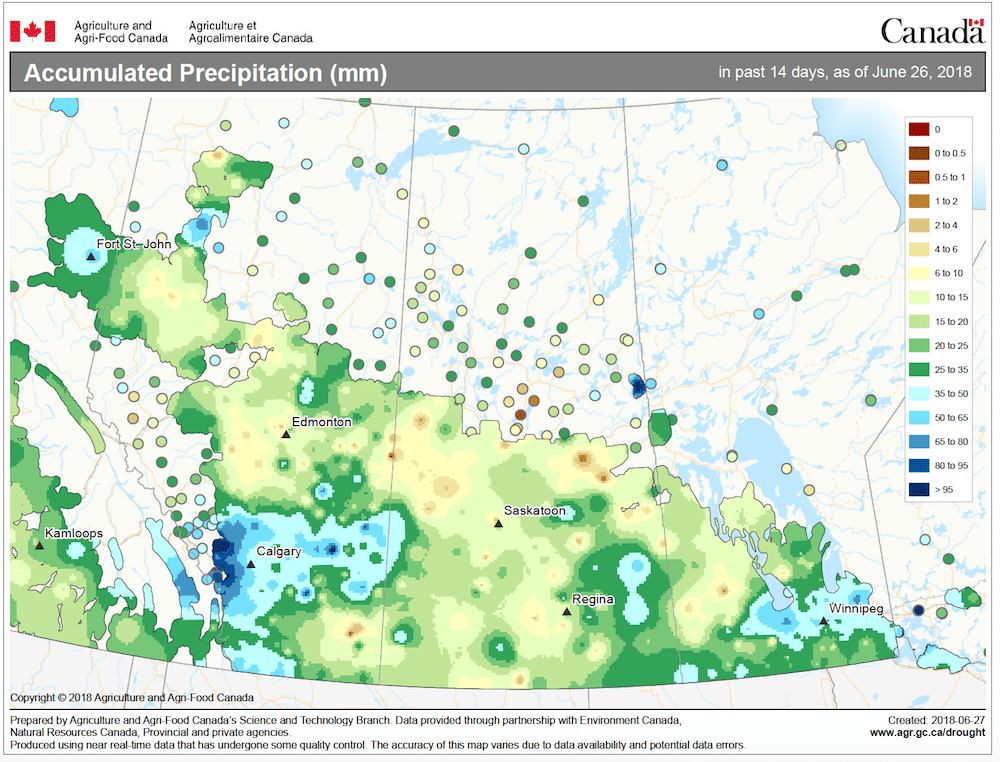Click the Saskatoon map label

coord(534,511)
